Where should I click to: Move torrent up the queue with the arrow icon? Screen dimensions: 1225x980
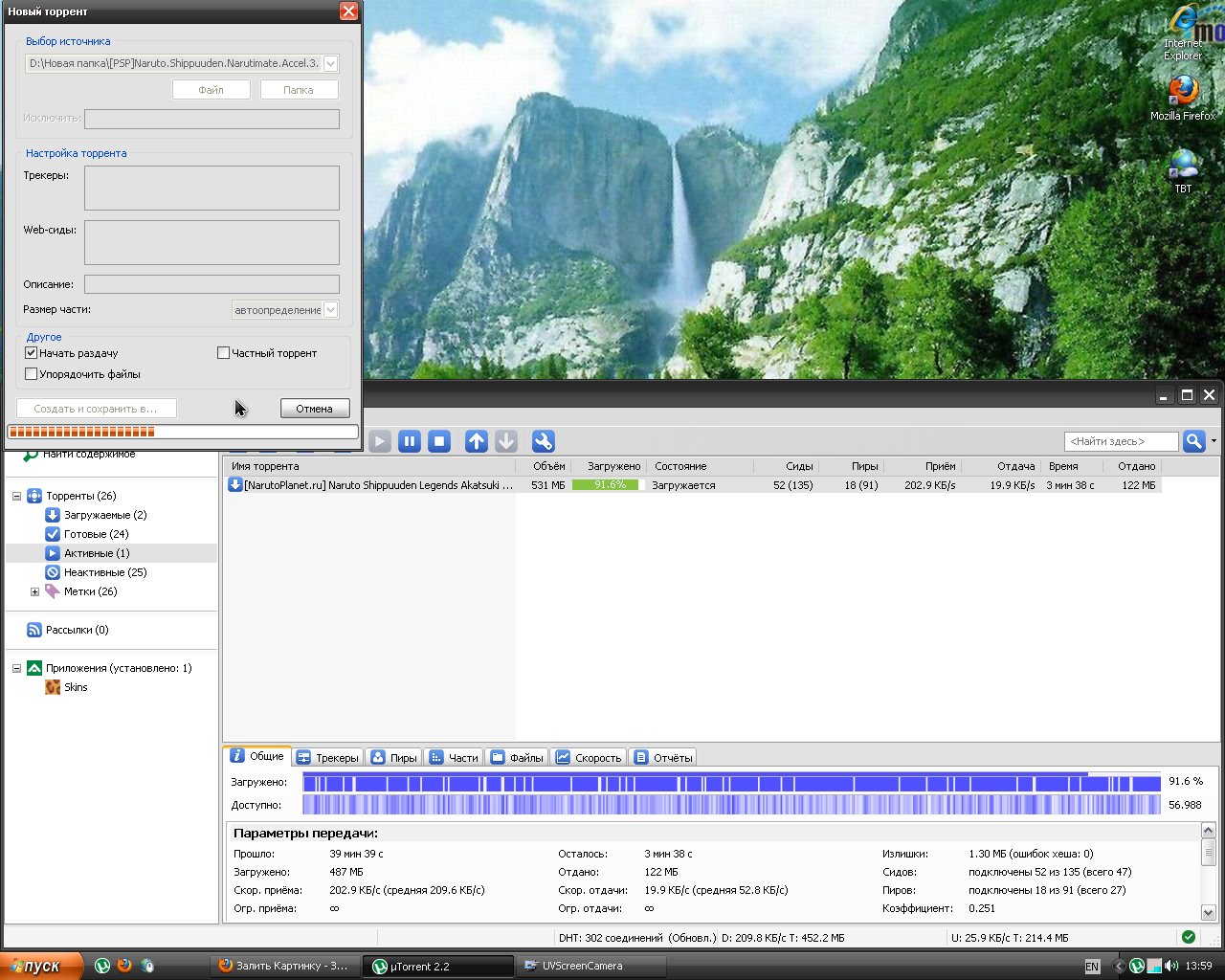476,441
